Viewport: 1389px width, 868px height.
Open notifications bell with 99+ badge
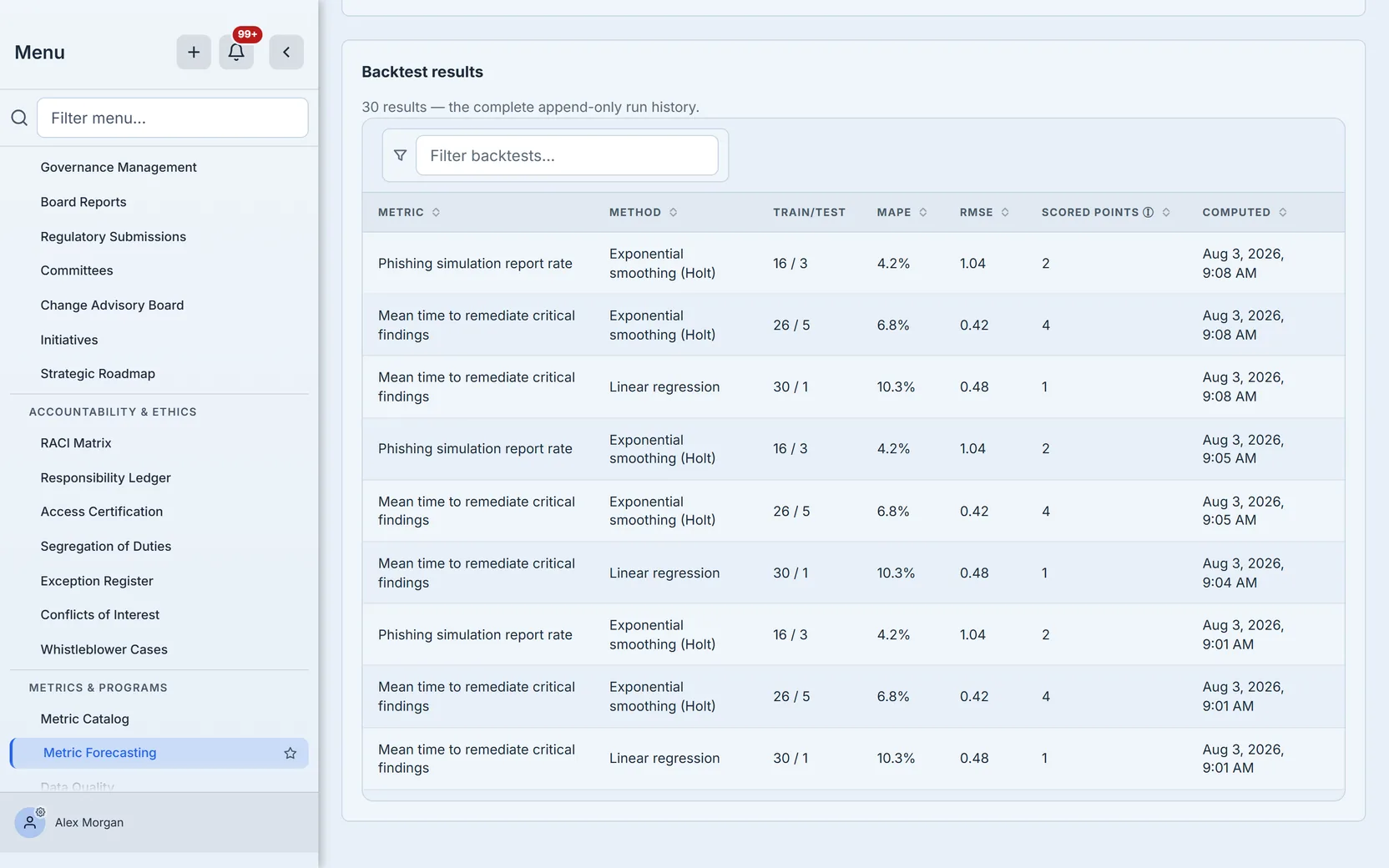(236, 53)
